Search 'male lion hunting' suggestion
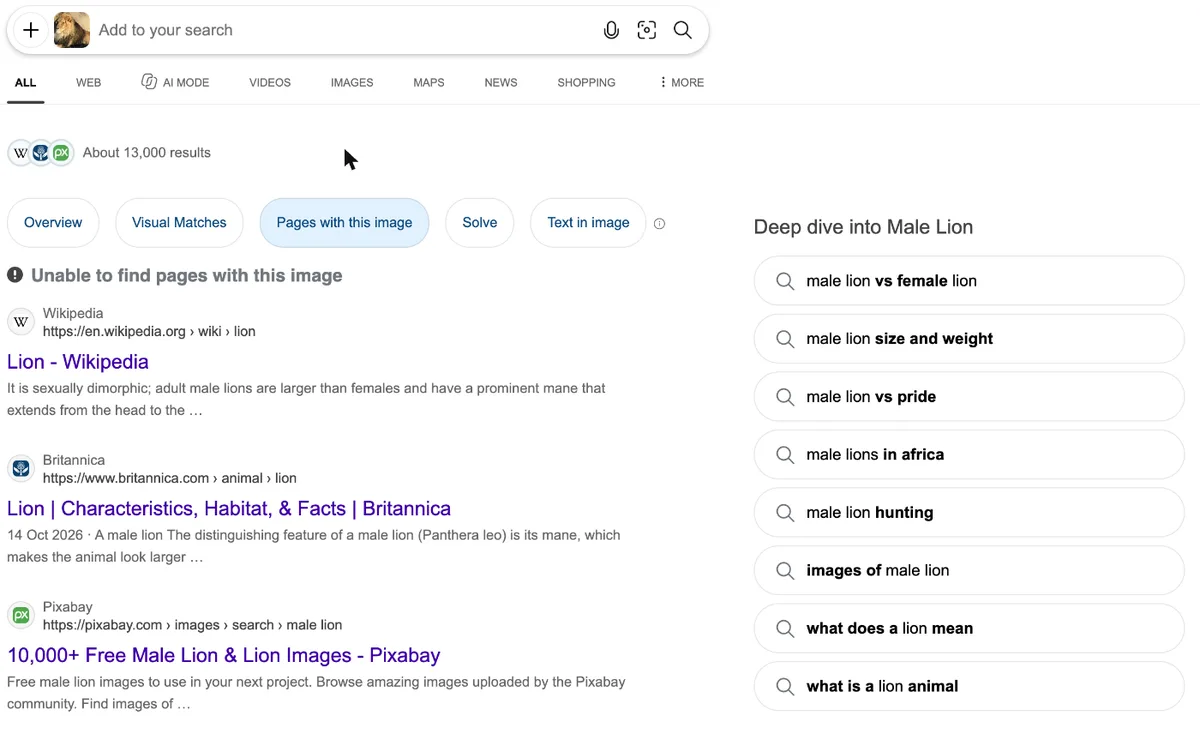Image resolution: width=1200 pixels, height=734 pixels. (x=969, y=513)
